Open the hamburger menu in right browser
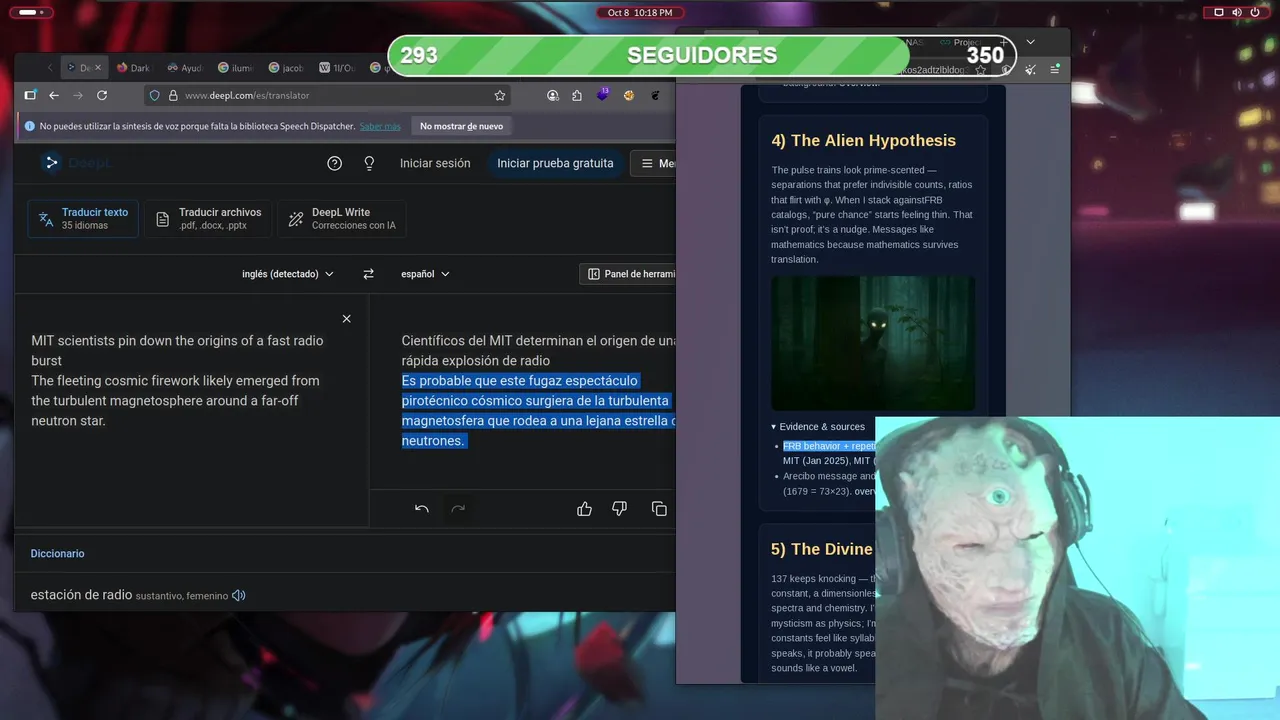1280x720 pixels. 1055,69
